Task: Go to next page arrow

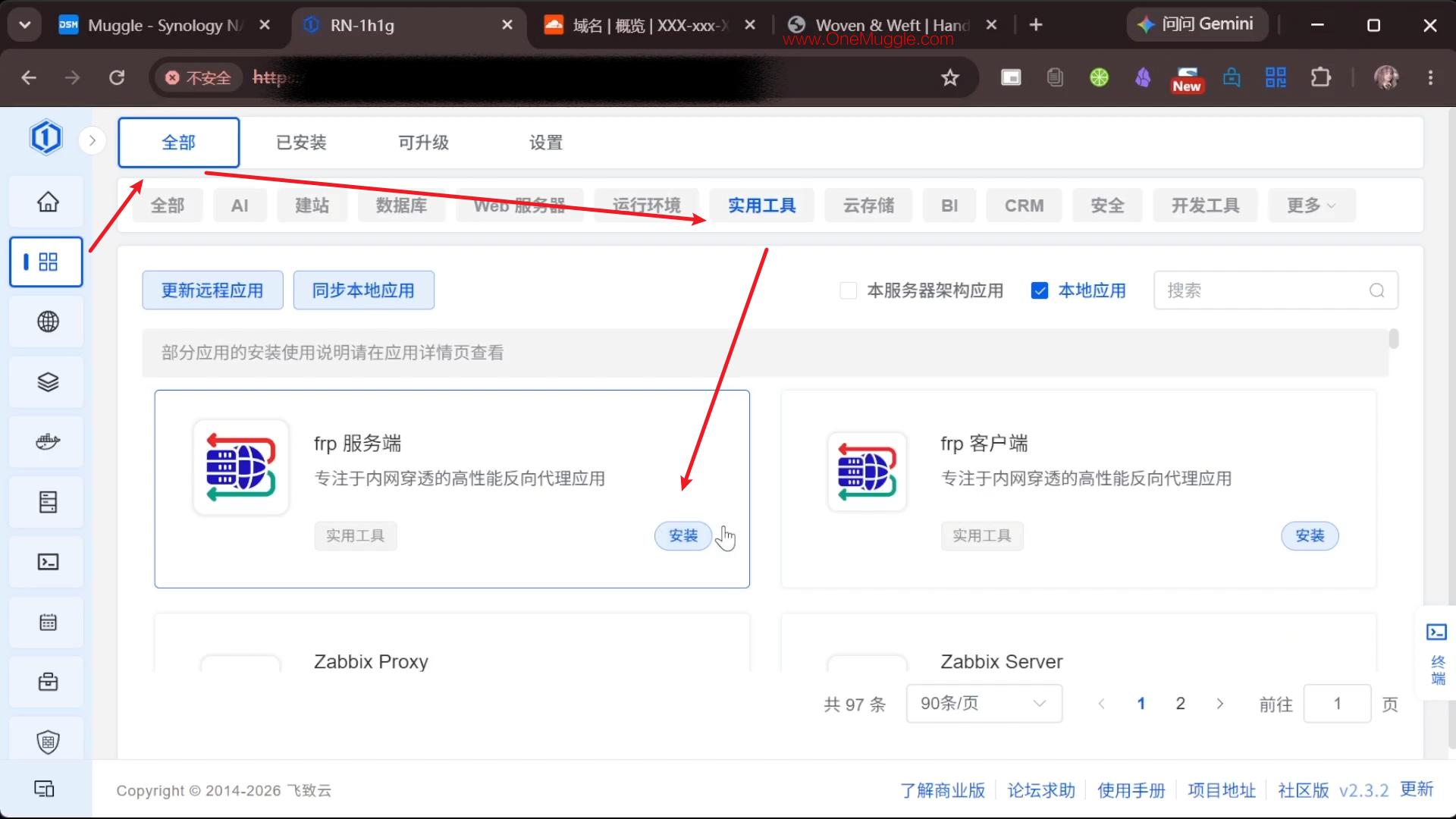Action: tap(1220, 704)
